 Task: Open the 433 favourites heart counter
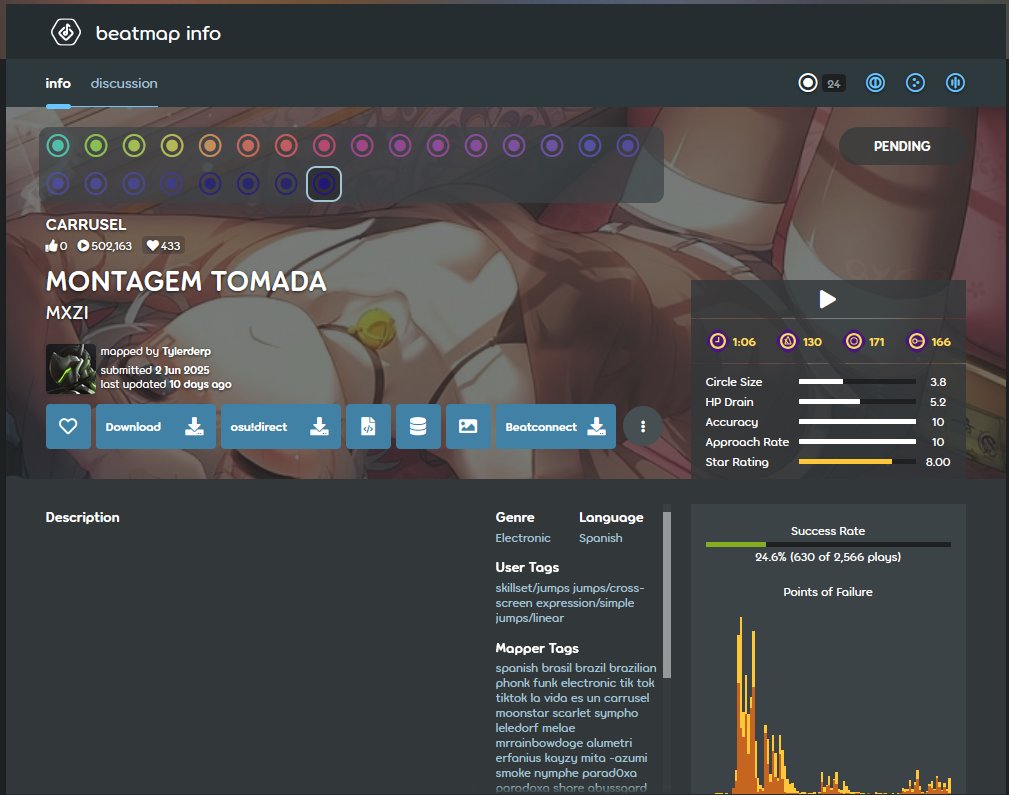pos(163,246)
